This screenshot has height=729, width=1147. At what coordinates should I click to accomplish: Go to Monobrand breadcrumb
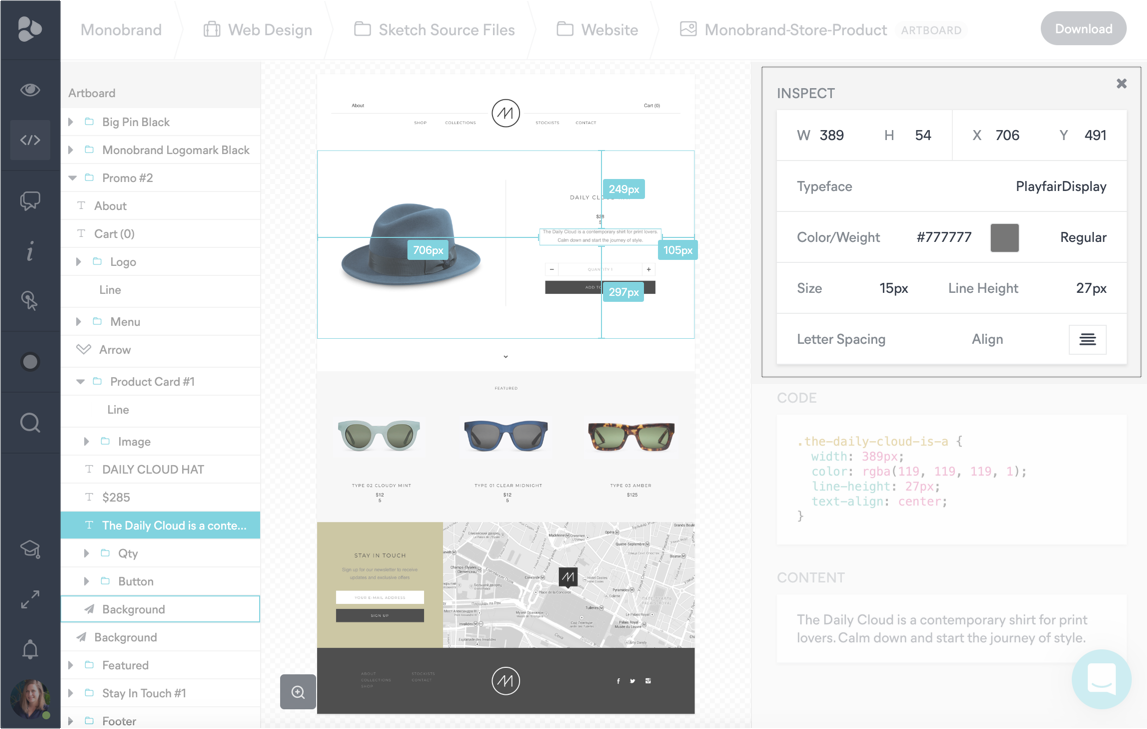point(121,30)
